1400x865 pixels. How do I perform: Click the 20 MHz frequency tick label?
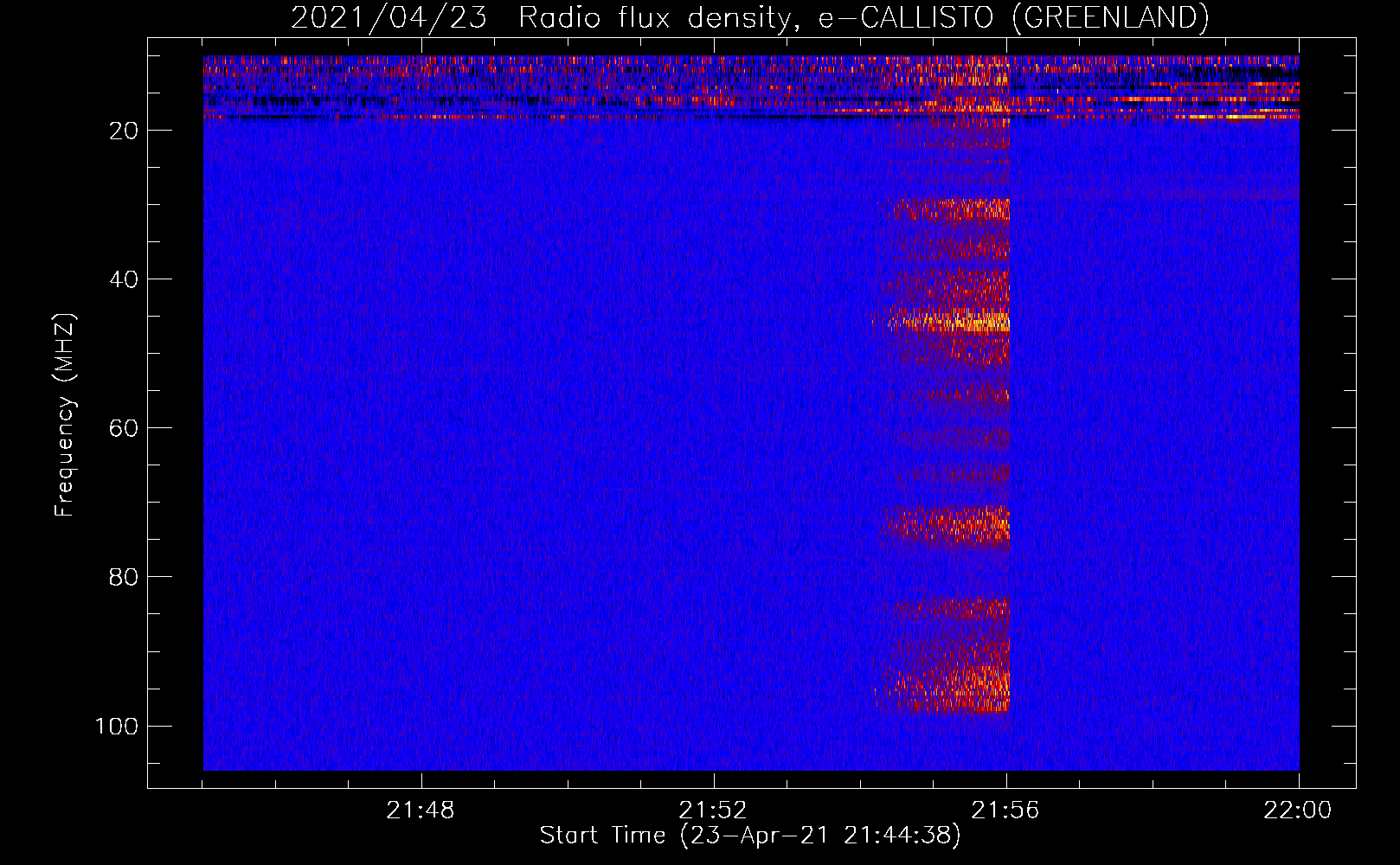pos(124,131)
